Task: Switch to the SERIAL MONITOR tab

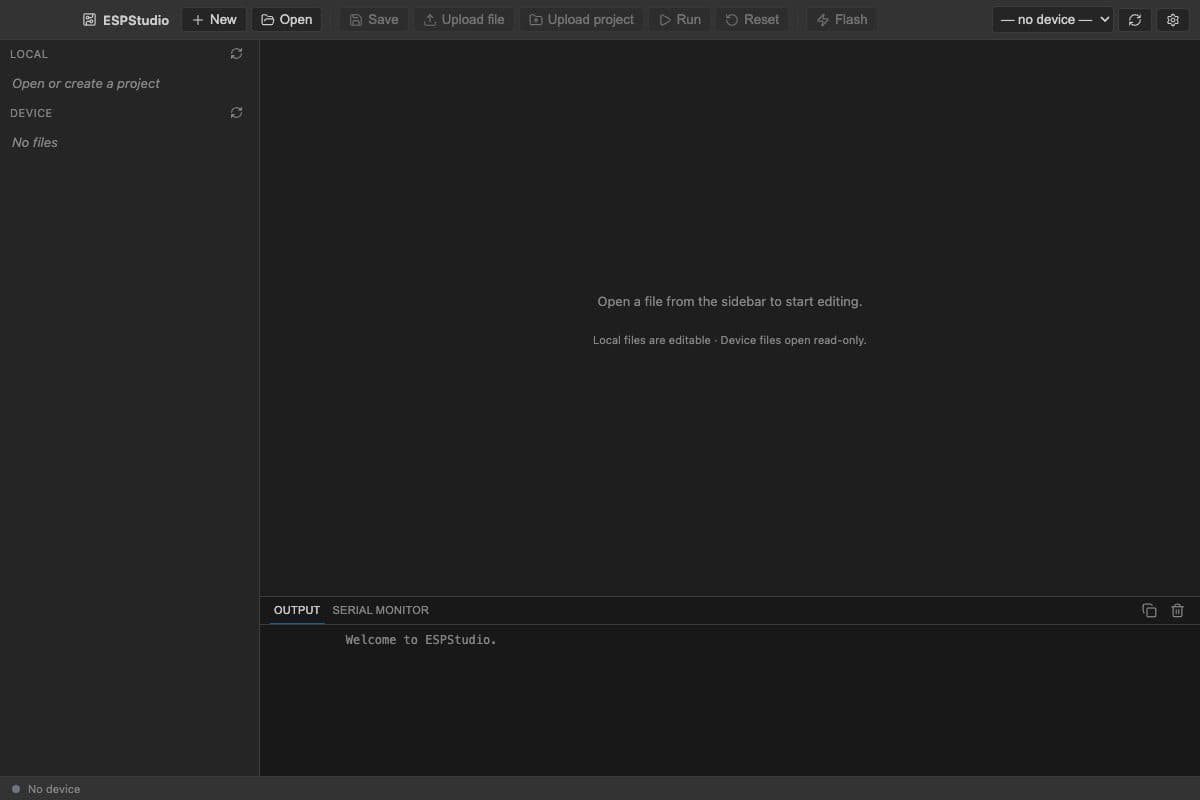Action: [x=380, y=610]
